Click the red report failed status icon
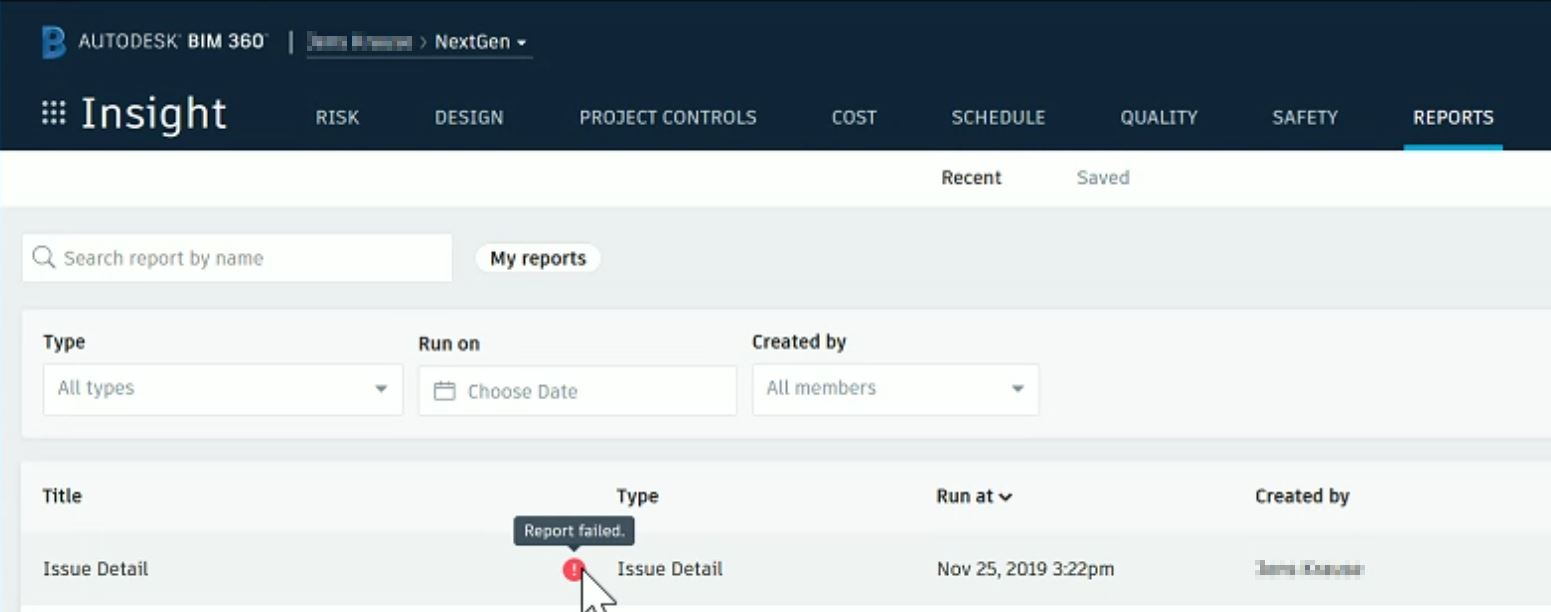Viewport: 1551px width, 612px height. click(573, 569)
